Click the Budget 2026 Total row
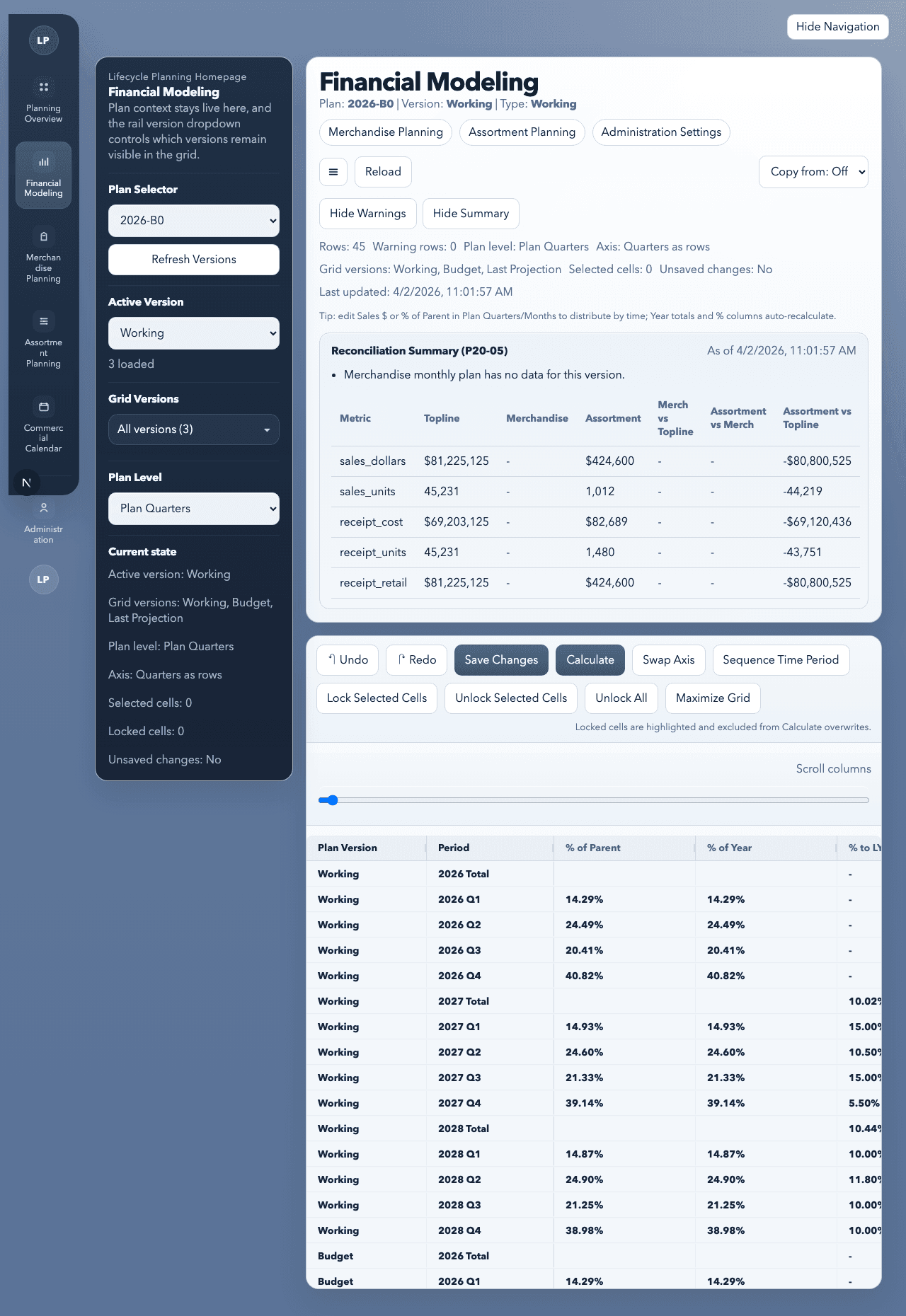The image size is (906, 1316). 594,1256
